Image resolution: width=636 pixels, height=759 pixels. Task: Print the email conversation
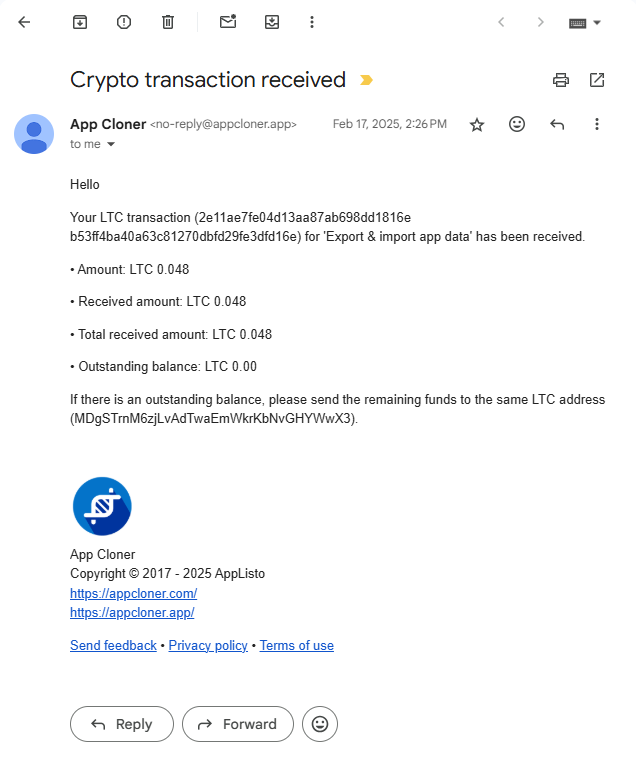[561, 80]
